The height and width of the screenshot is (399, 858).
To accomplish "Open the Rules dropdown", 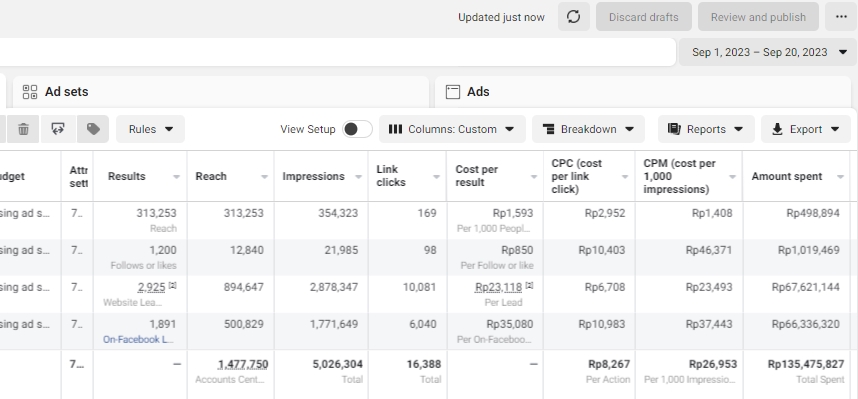I will coord(150,129).
